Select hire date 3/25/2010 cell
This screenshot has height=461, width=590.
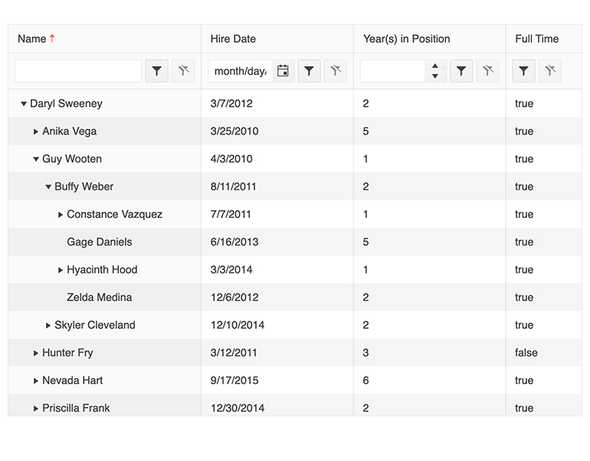[277, 131]
